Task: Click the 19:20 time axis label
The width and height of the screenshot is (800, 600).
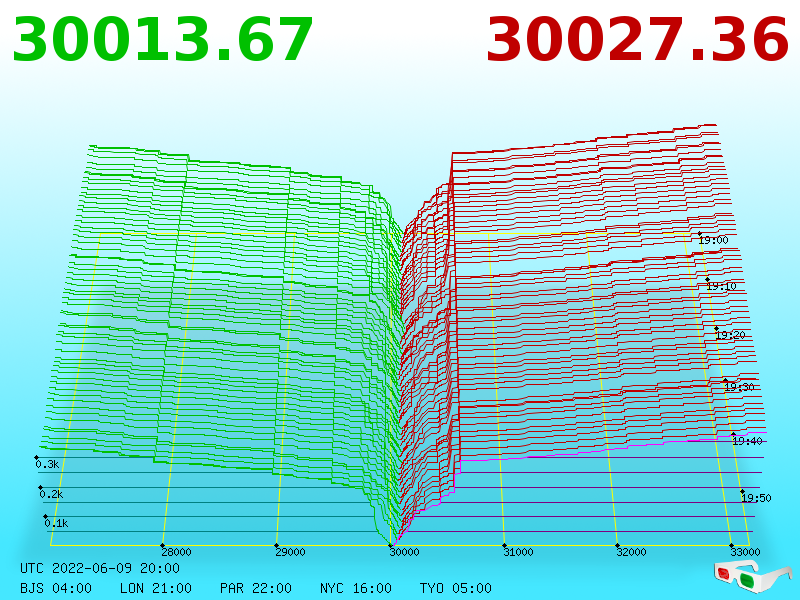Action: (x=730, y=335)
